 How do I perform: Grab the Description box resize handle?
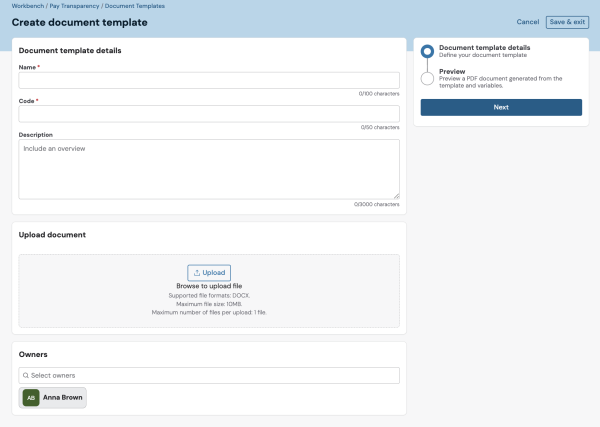pos(396,195)
